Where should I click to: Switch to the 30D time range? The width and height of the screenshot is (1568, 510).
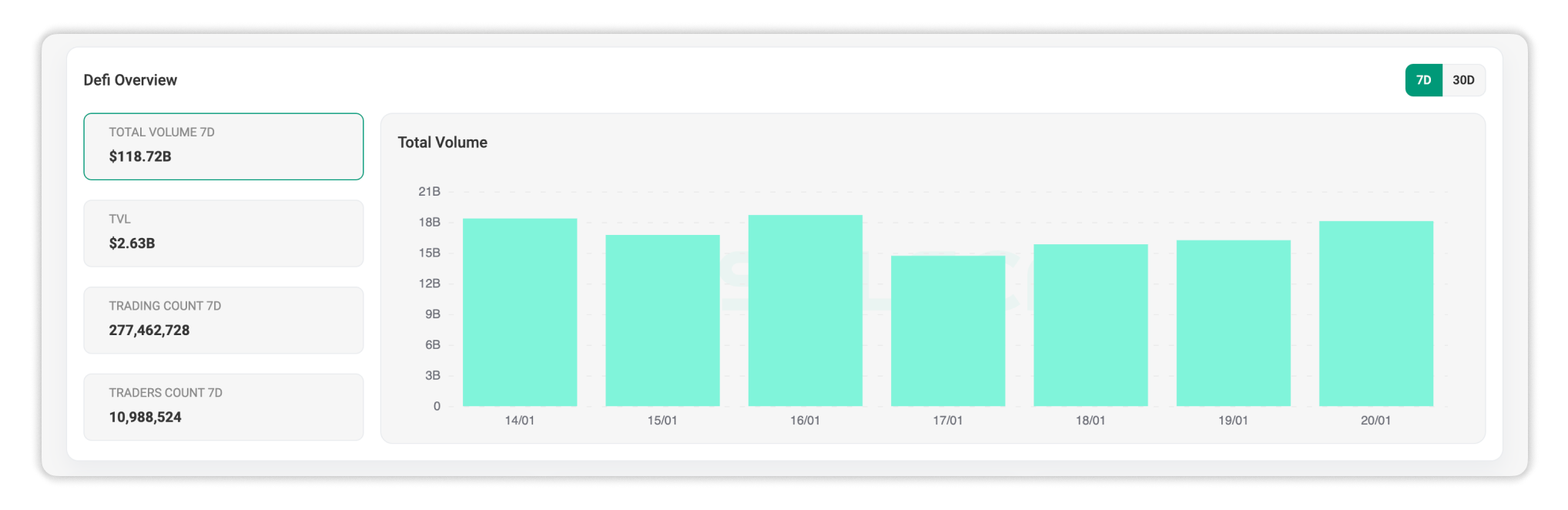1463,80
